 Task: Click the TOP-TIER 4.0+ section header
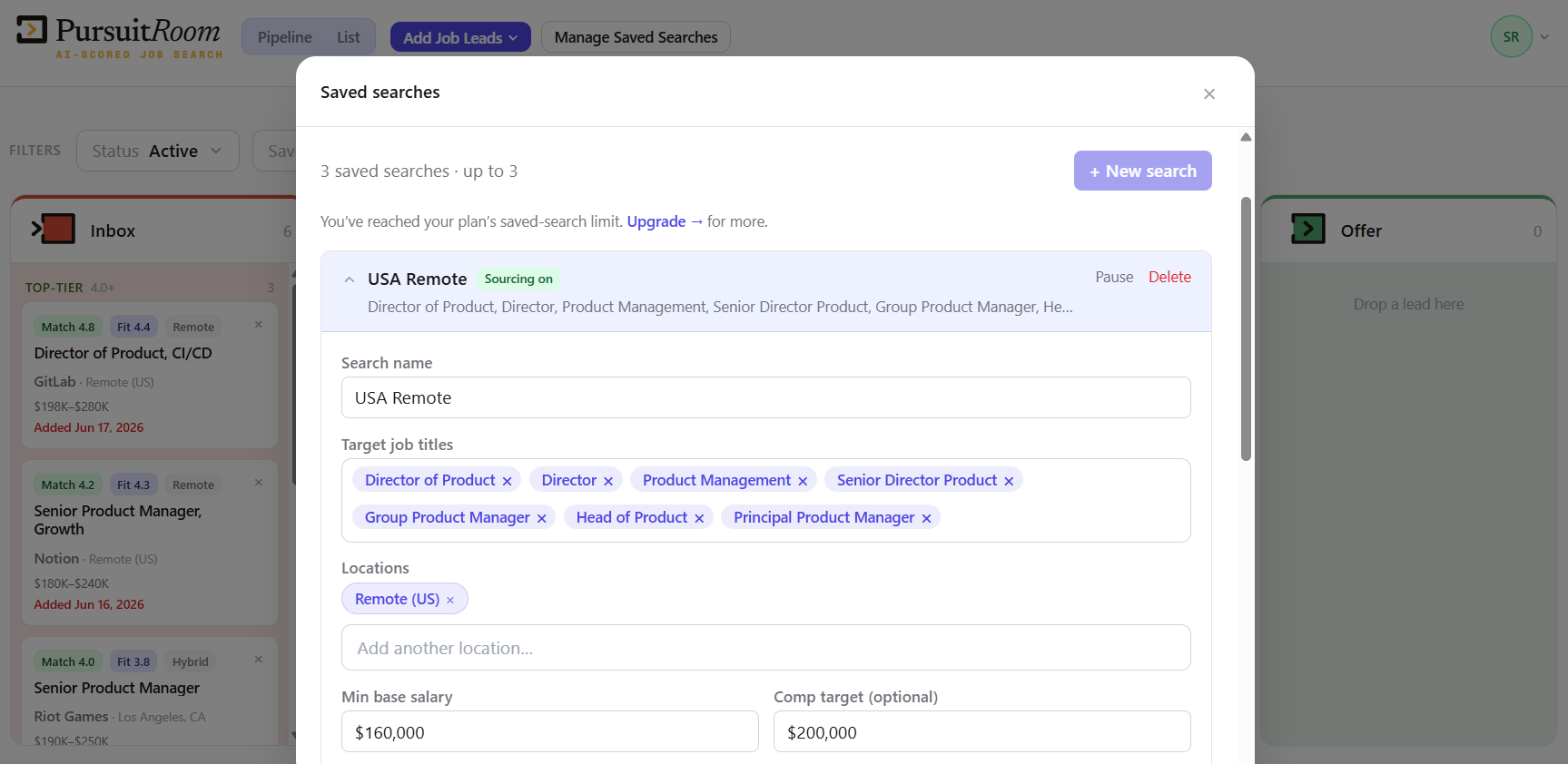pyautogui.click(x=70, y=288)
